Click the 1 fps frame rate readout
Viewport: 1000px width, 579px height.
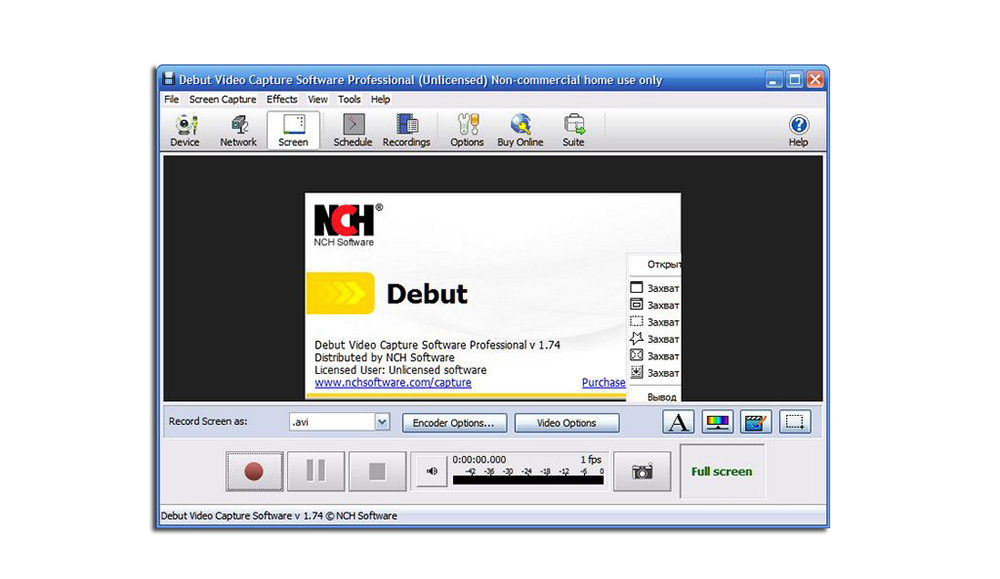point(591,460)
